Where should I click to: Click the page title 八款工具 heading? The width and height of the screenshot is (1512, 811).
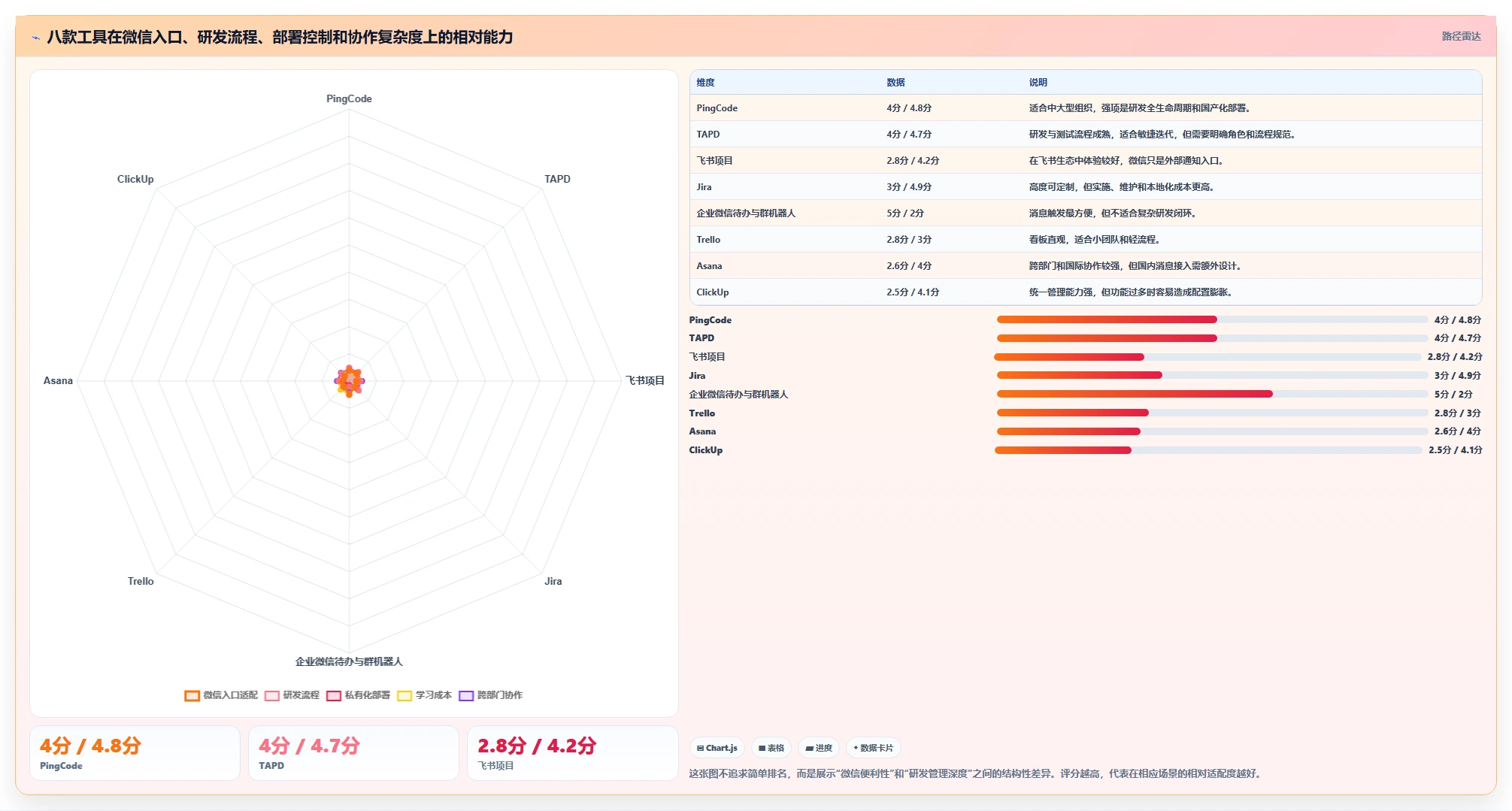[280, 37]
